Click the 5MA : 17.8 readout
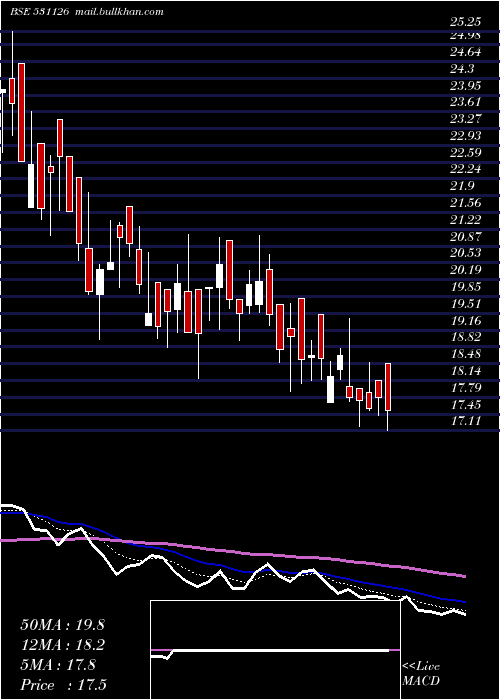Image resolution: width=500 pixels, height=700 pixels. (58, 665)
